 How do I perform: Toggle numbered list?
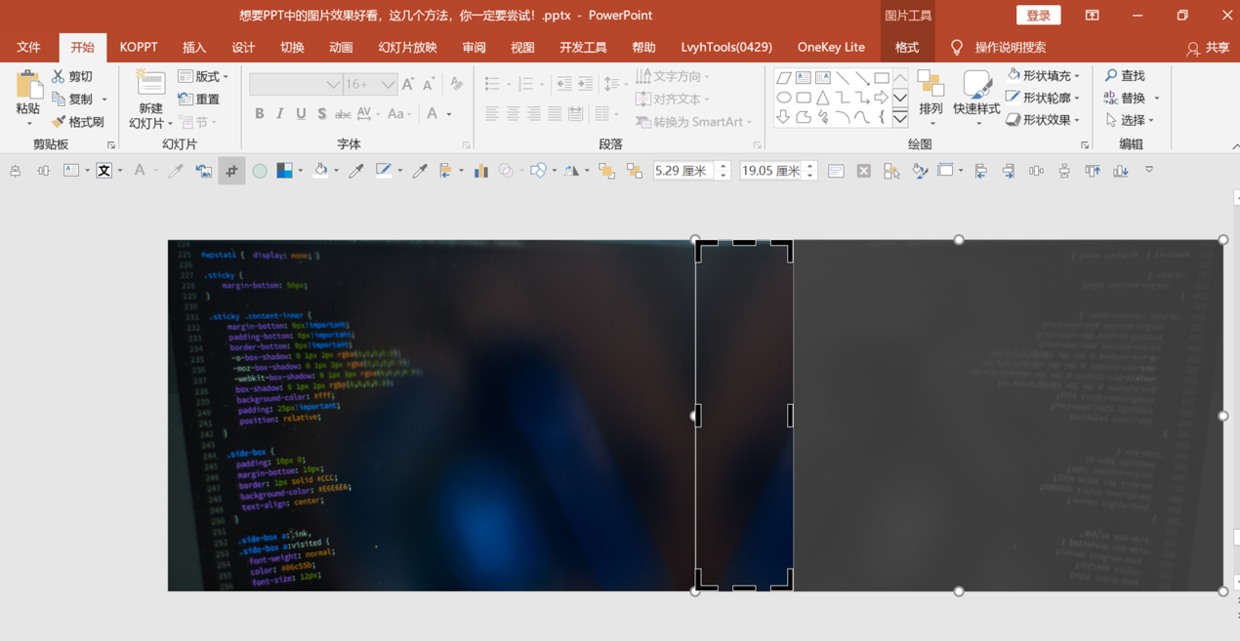(526, 85)
